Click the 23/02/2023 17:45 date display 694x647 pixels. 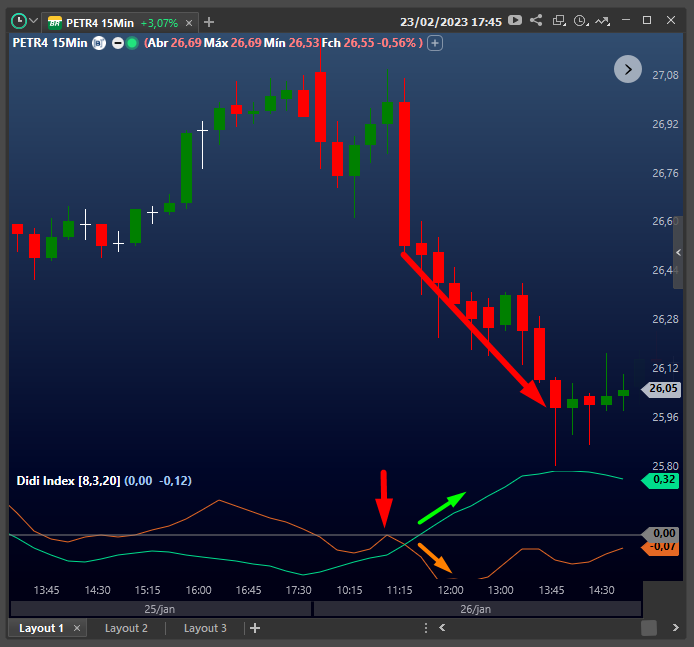pyautogui.click(x=451, y=22)
